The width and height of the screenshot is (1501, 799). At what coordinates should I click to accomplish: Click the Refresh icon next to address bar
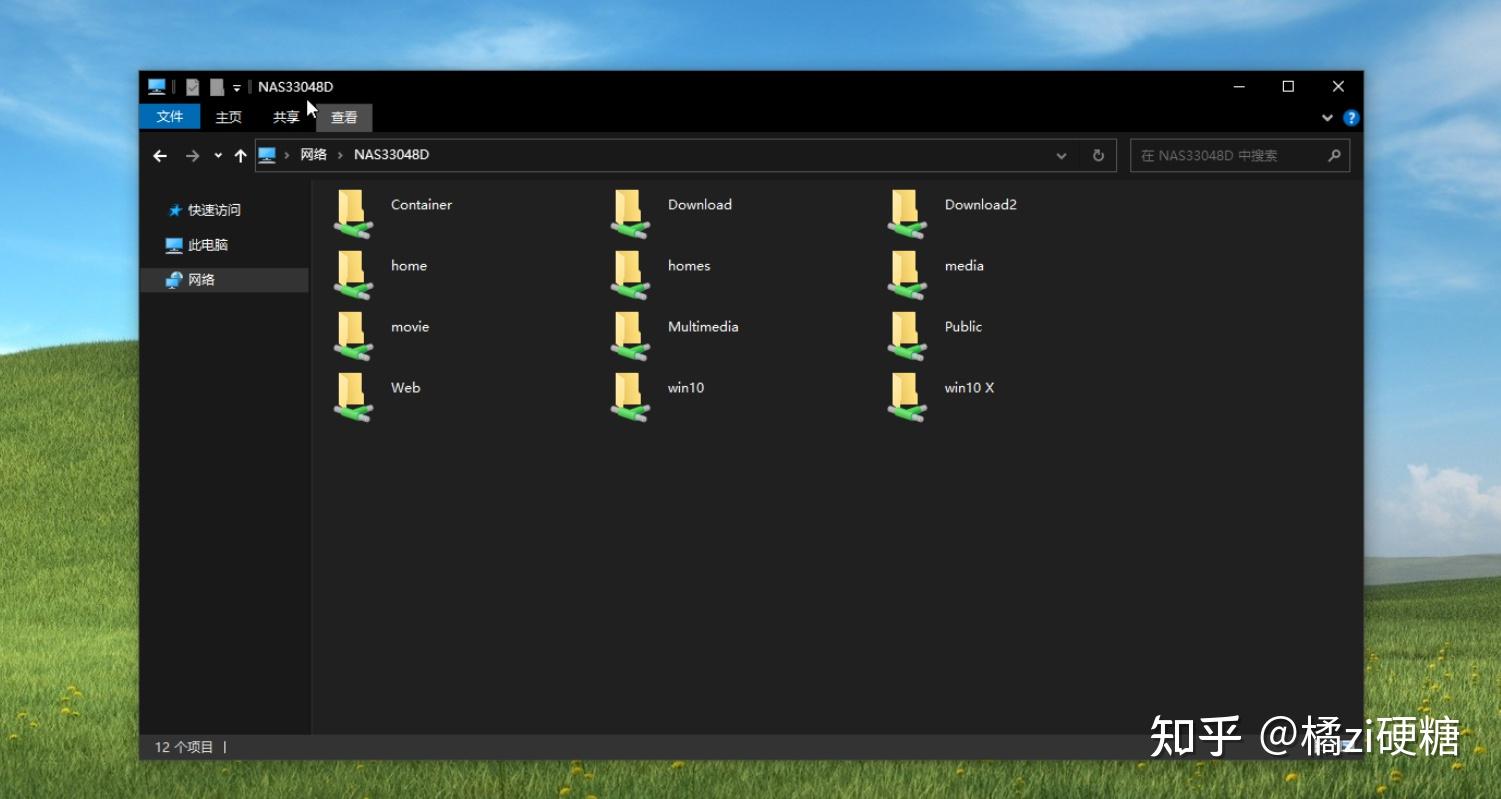[1097, 155]
